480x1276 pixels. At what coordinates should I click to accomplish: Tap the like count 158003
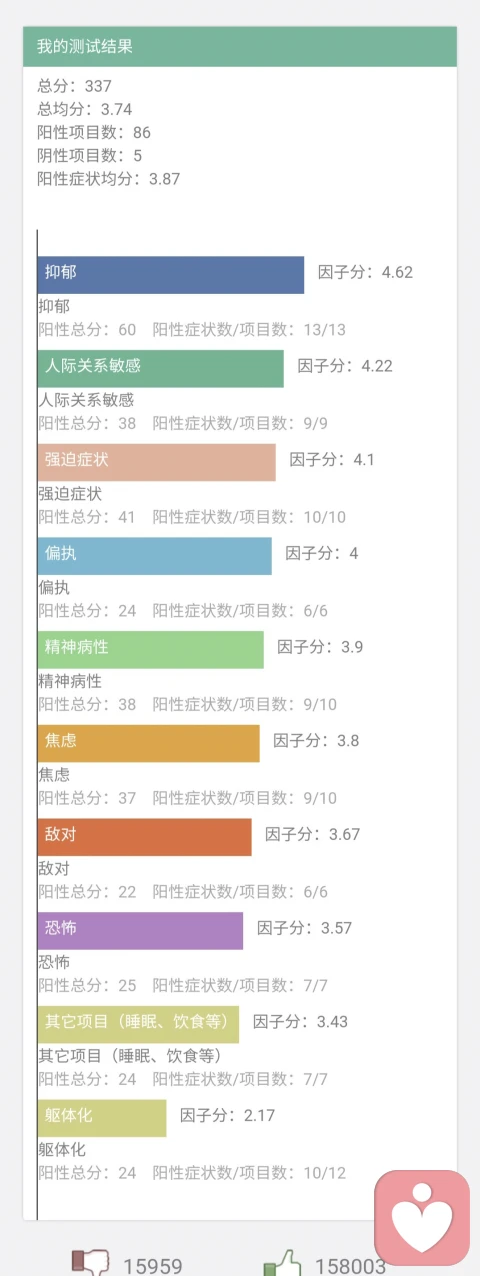(x=350, y=1266)
